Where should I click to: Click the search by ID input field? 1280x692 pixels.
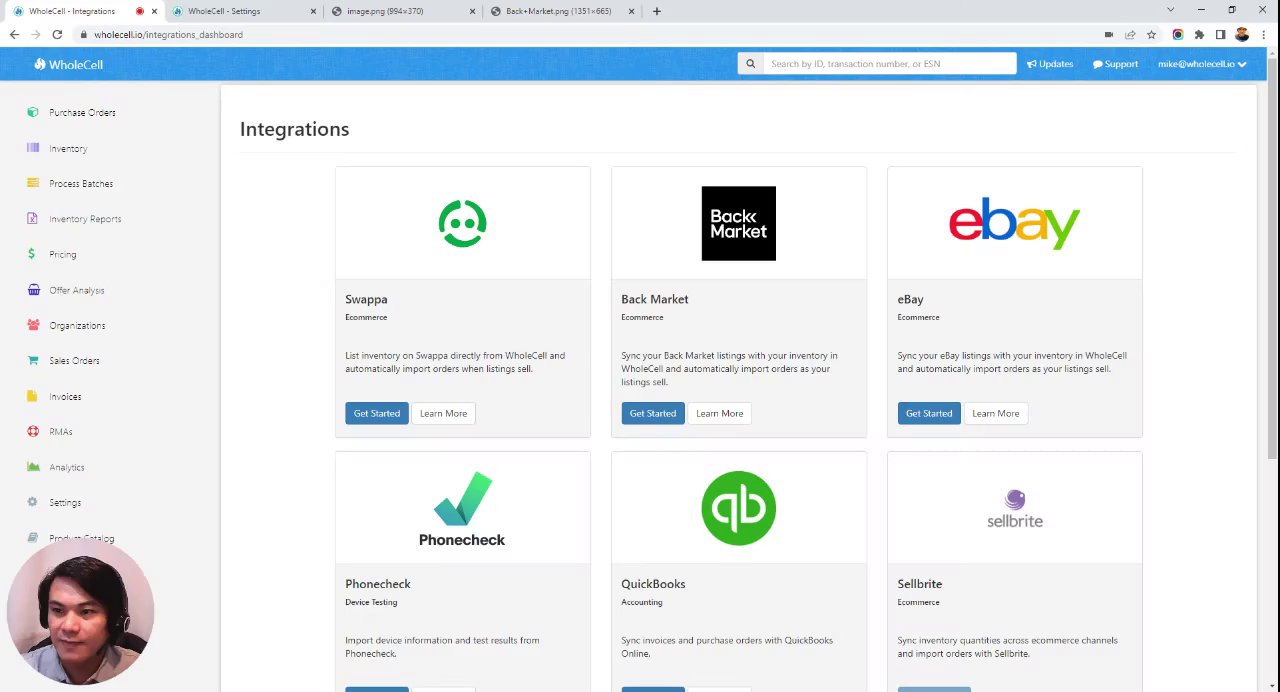(889, 64)
